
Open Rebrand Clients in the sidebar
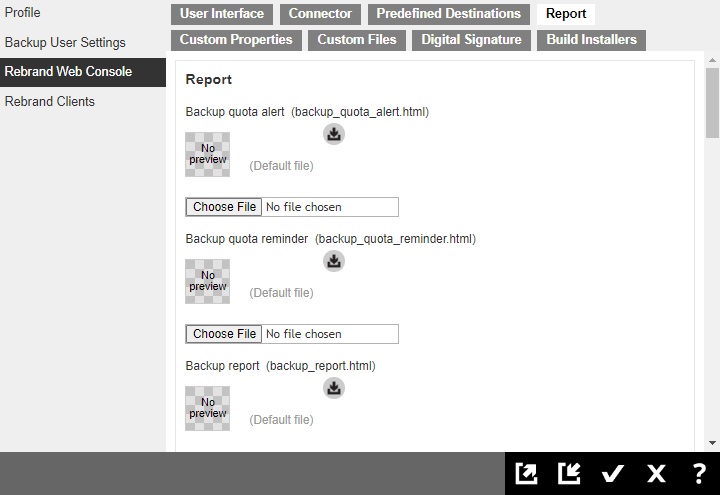[50, 101]
